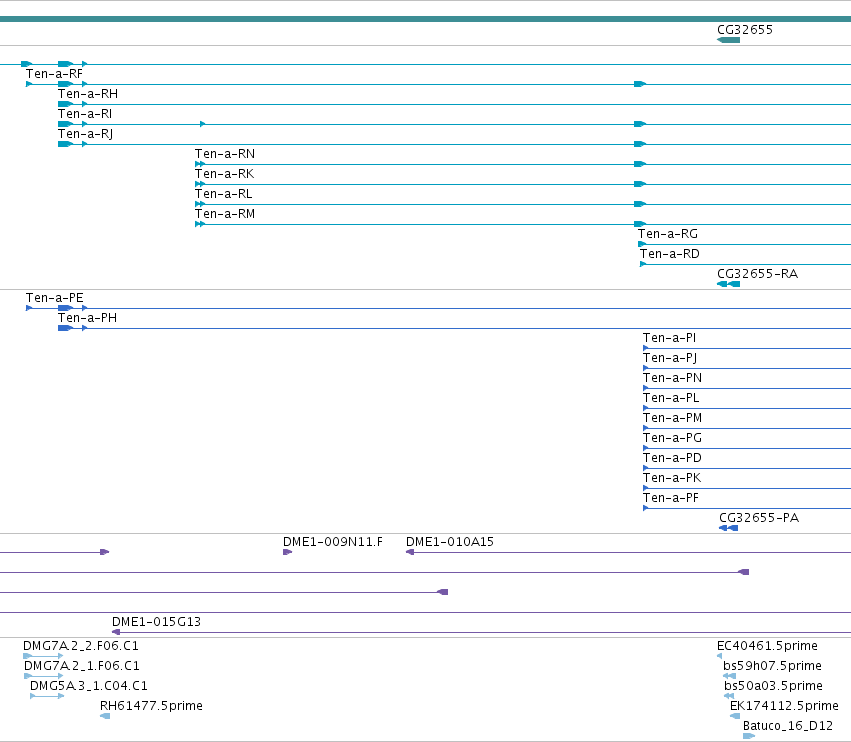Choose the Ten-a-RI transcript label
The height and width of the screenshot is (742, 851).
(x=85, y=114)
